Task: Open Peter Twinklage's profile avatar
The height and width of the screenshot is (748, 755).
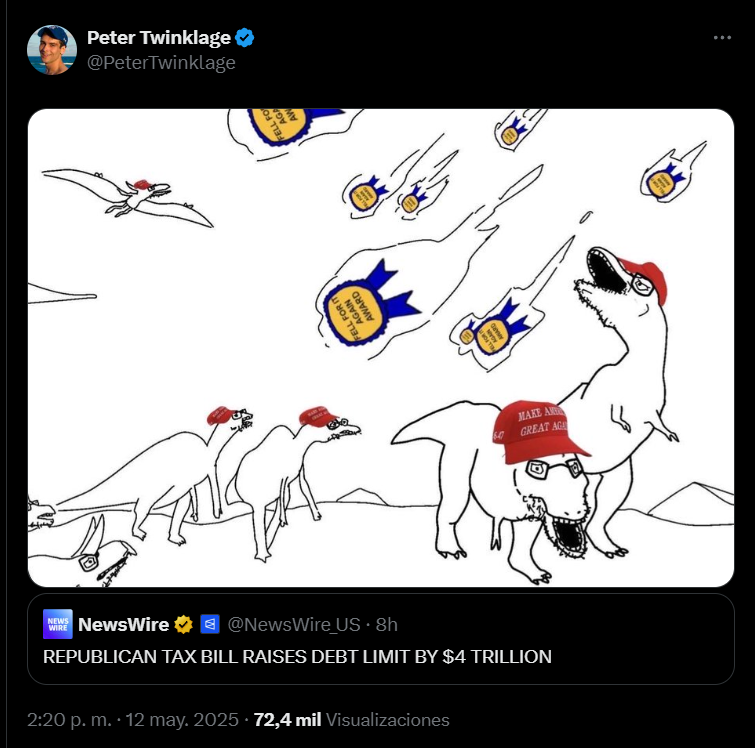Action: tap(52, 50)
